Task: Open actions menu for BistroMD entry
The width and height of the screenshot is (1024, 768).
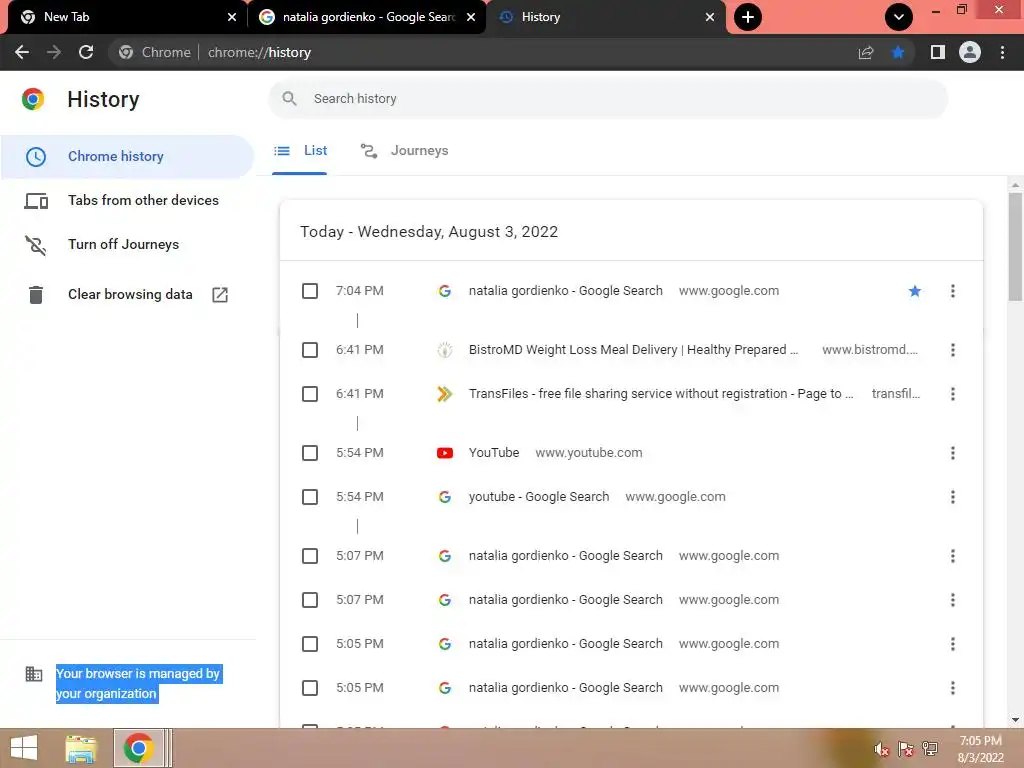Action: pyautogui.click(x=953, y=350)
